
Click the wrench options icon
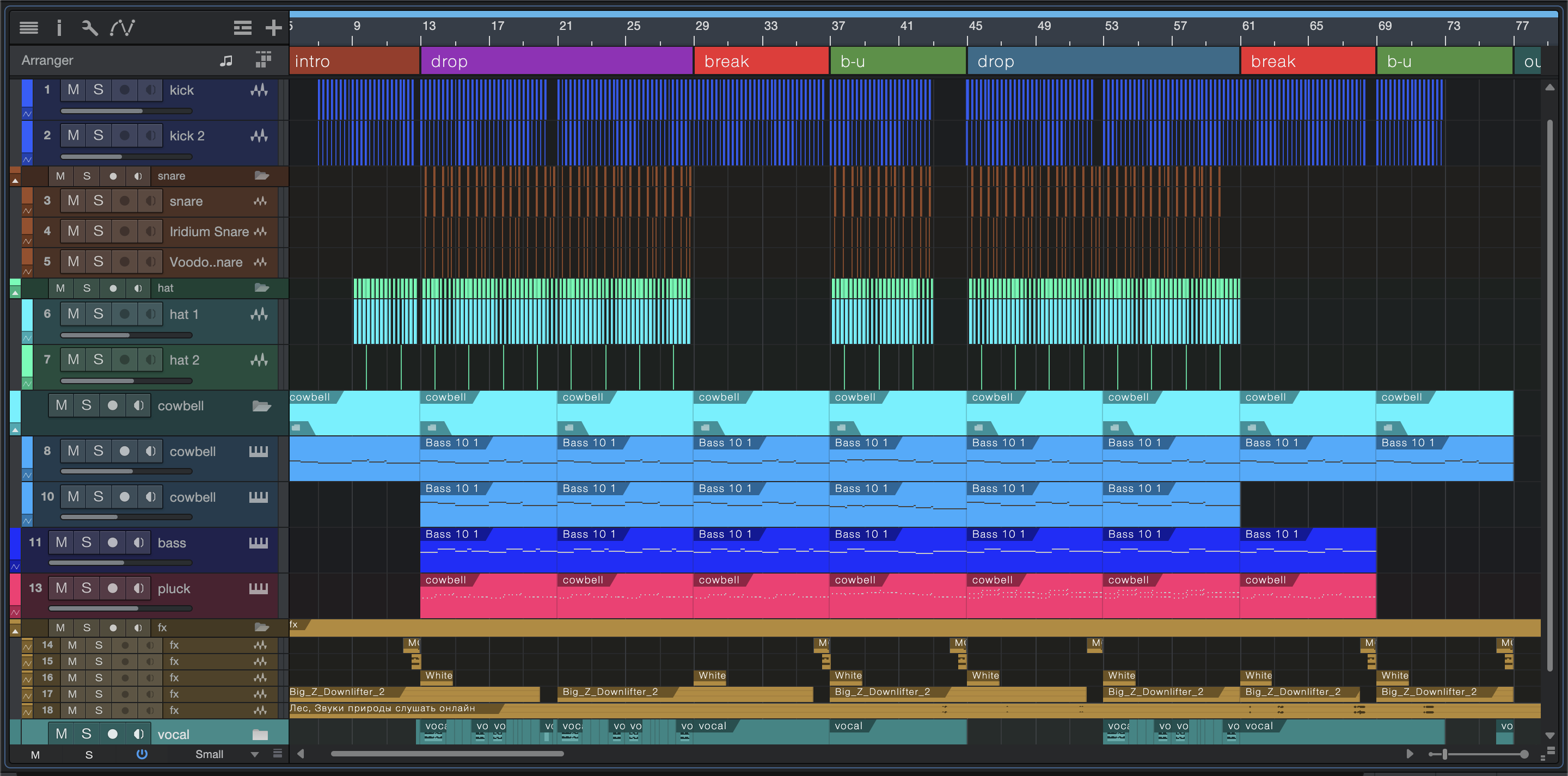pos(89,27)
